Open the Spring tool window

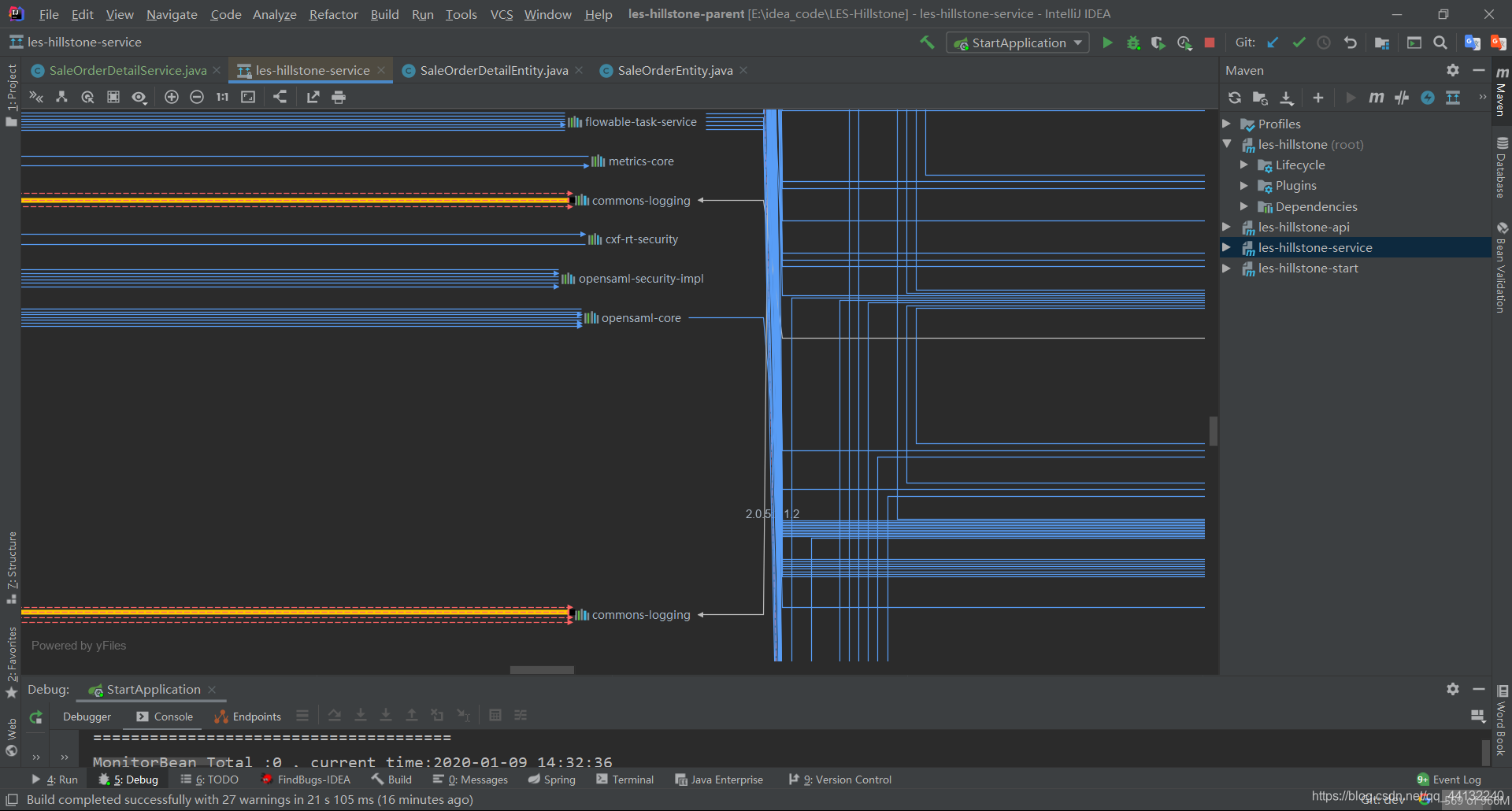pos(552,780)
